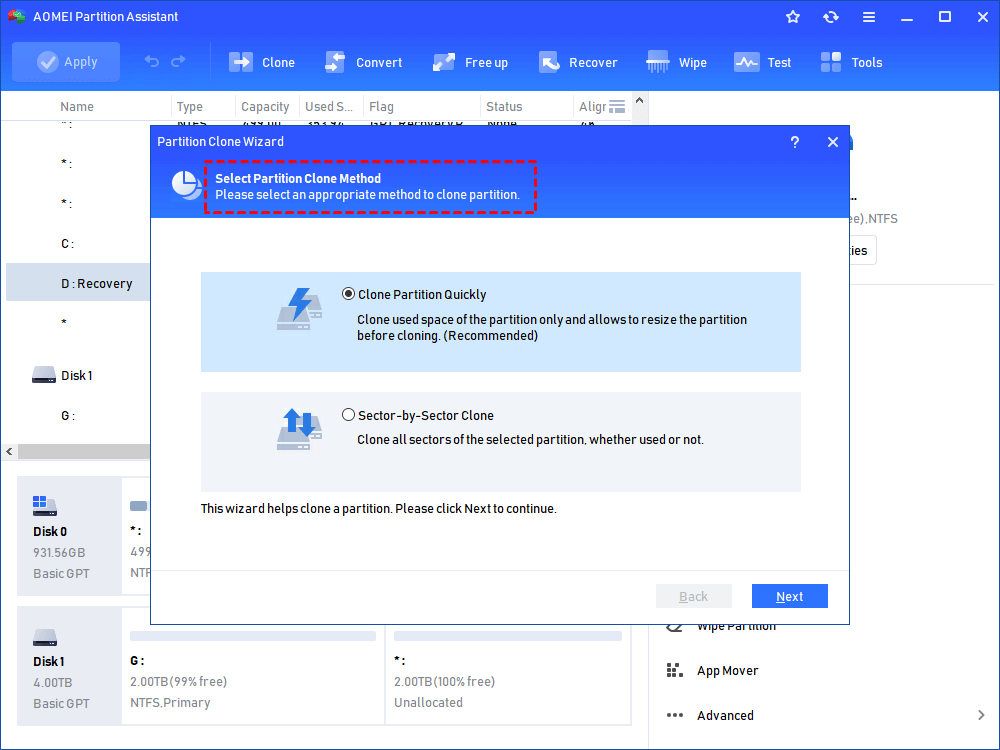Click the Disk 1 icon in disk map

45,637
